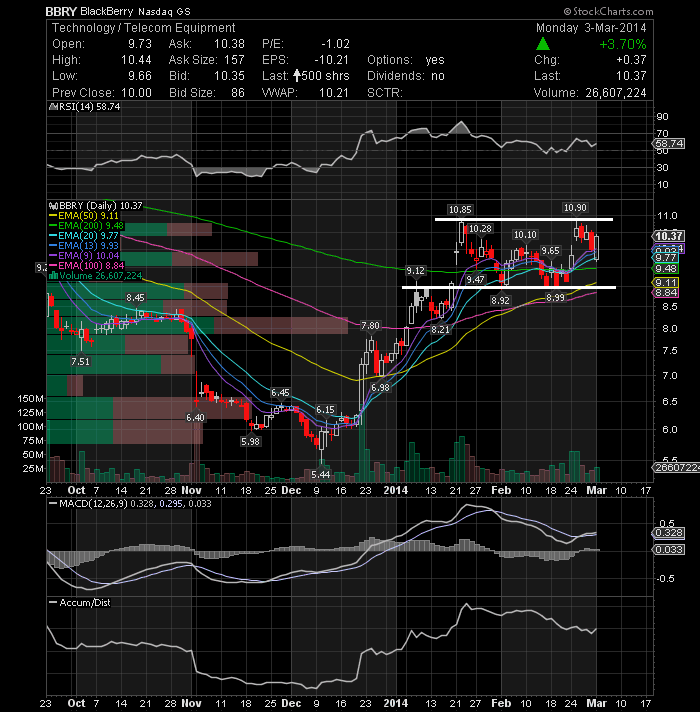
Task: Click the Open value 9.73
Action: coord(140,44)
